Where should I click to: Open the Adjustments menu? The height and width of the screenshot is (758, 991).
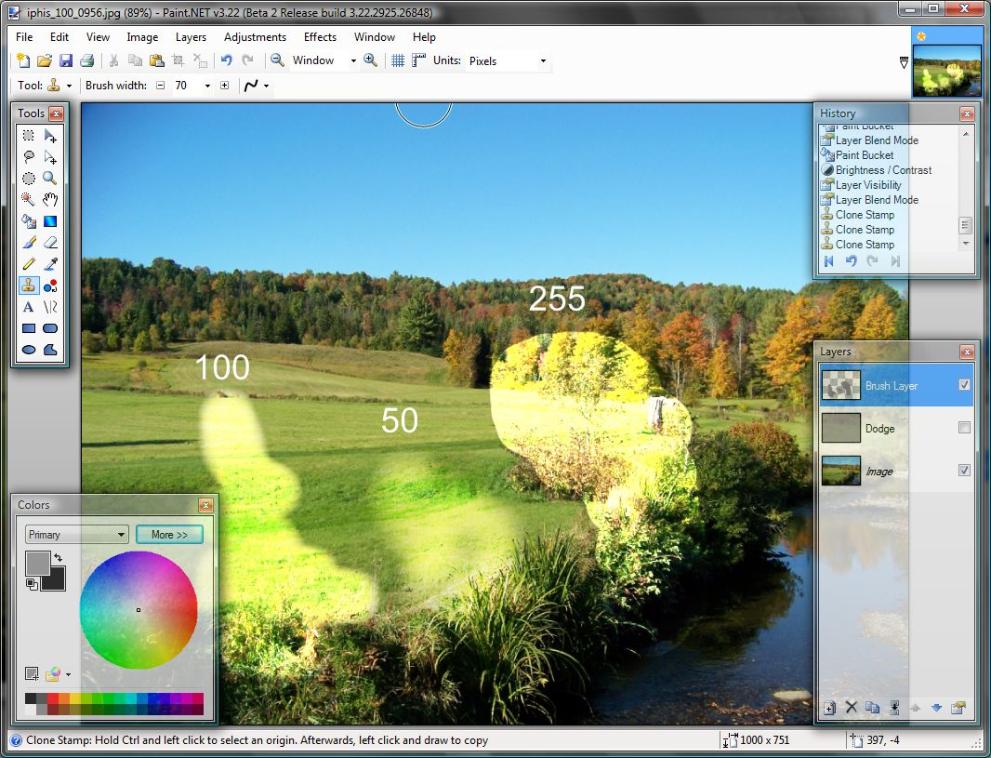(254, 37)
